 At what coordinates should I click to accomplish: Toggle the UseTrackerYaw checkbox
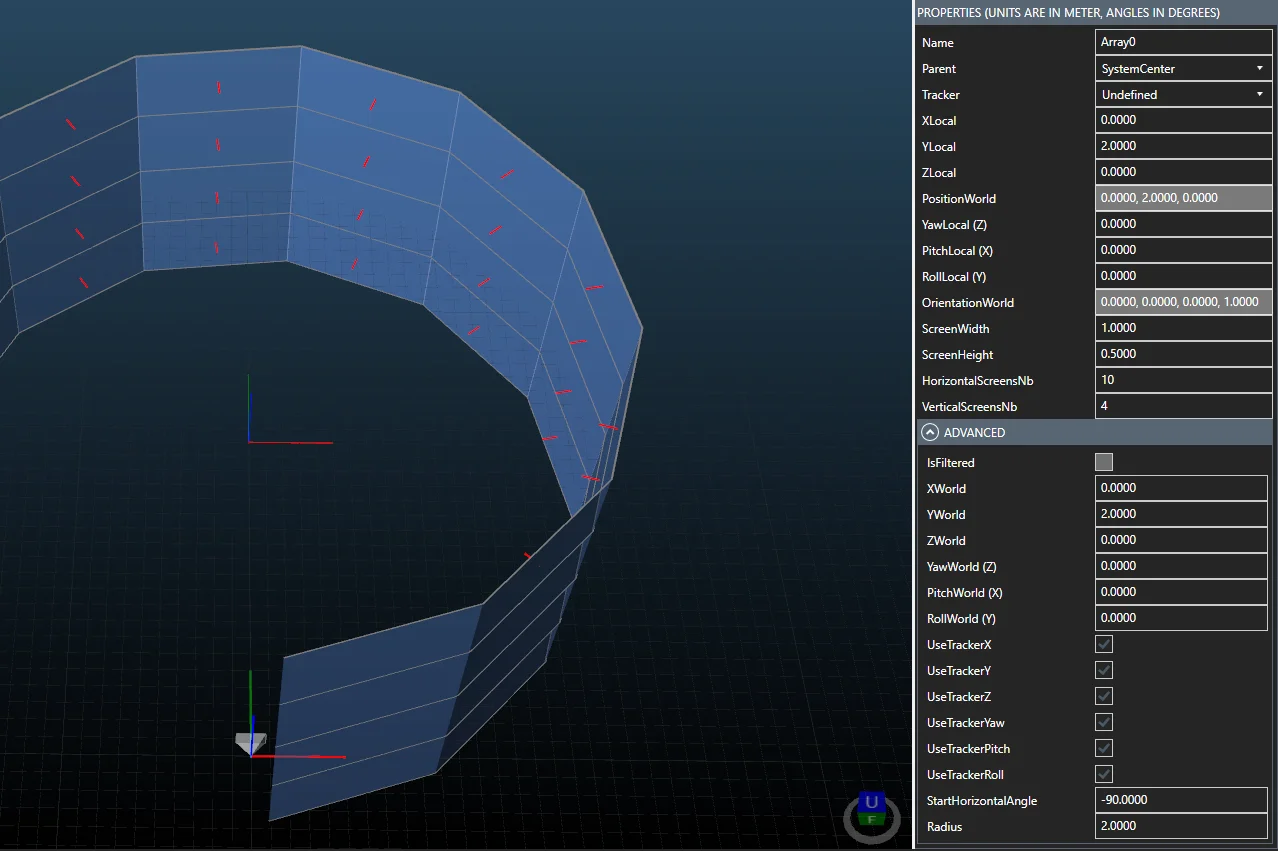click(x=1104, y=722)
